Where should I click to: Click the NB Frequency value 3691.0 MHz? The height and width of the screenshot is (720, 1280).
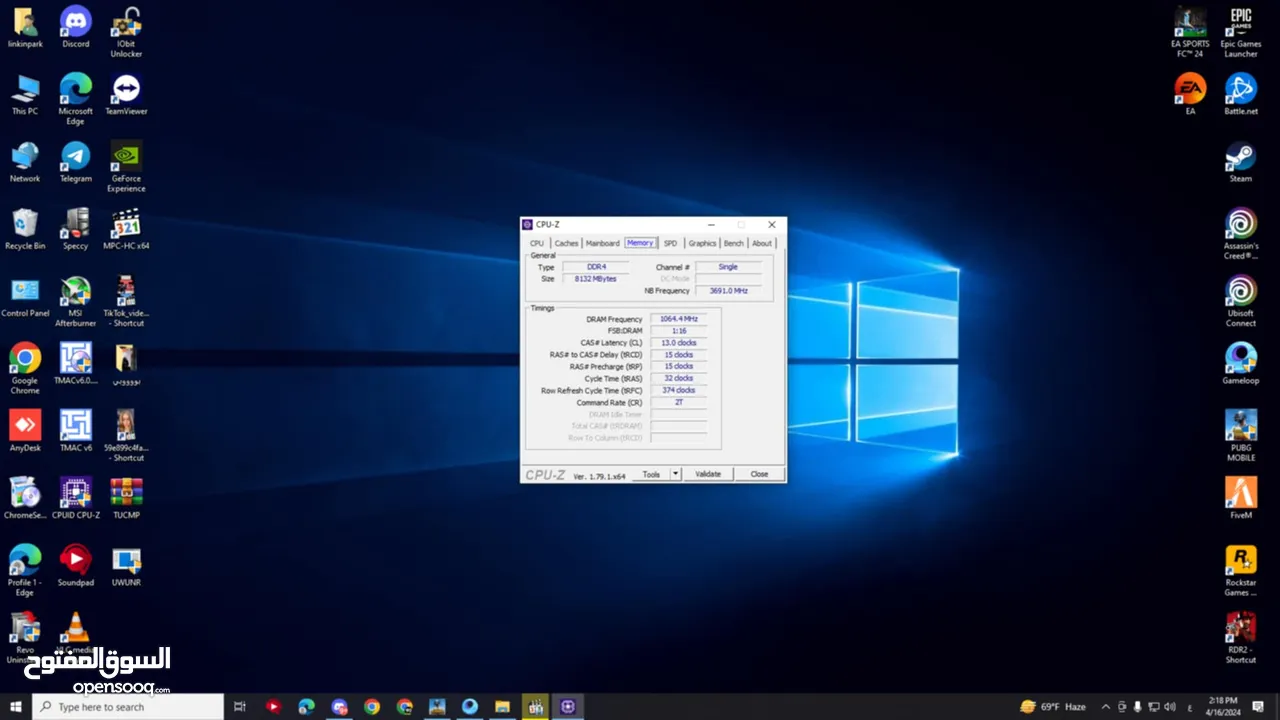[x=729, y=291]
